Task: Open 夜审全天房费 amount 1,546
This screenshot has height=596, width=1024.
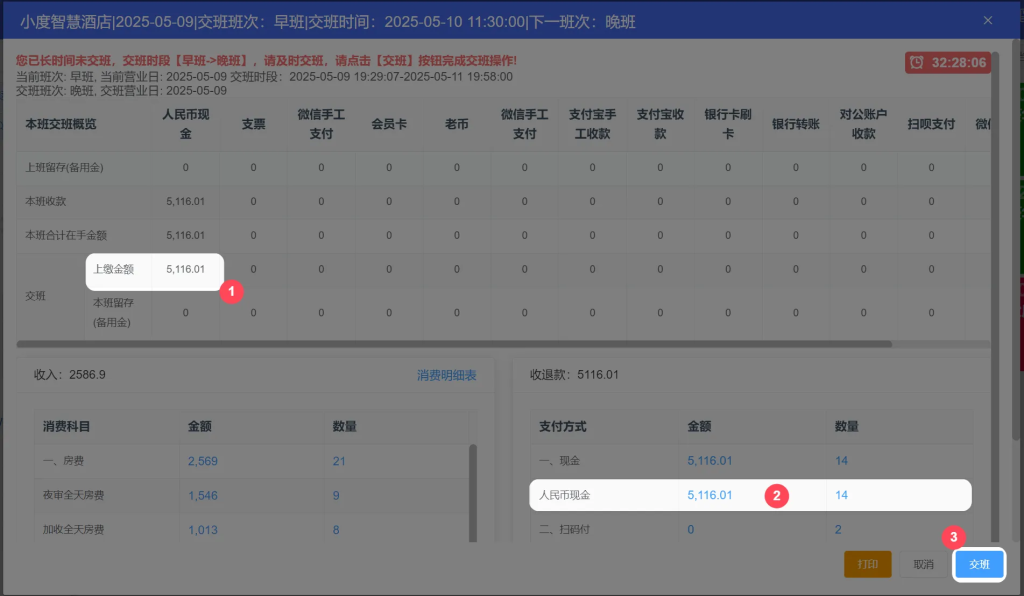Action: [x=202, y=495]
